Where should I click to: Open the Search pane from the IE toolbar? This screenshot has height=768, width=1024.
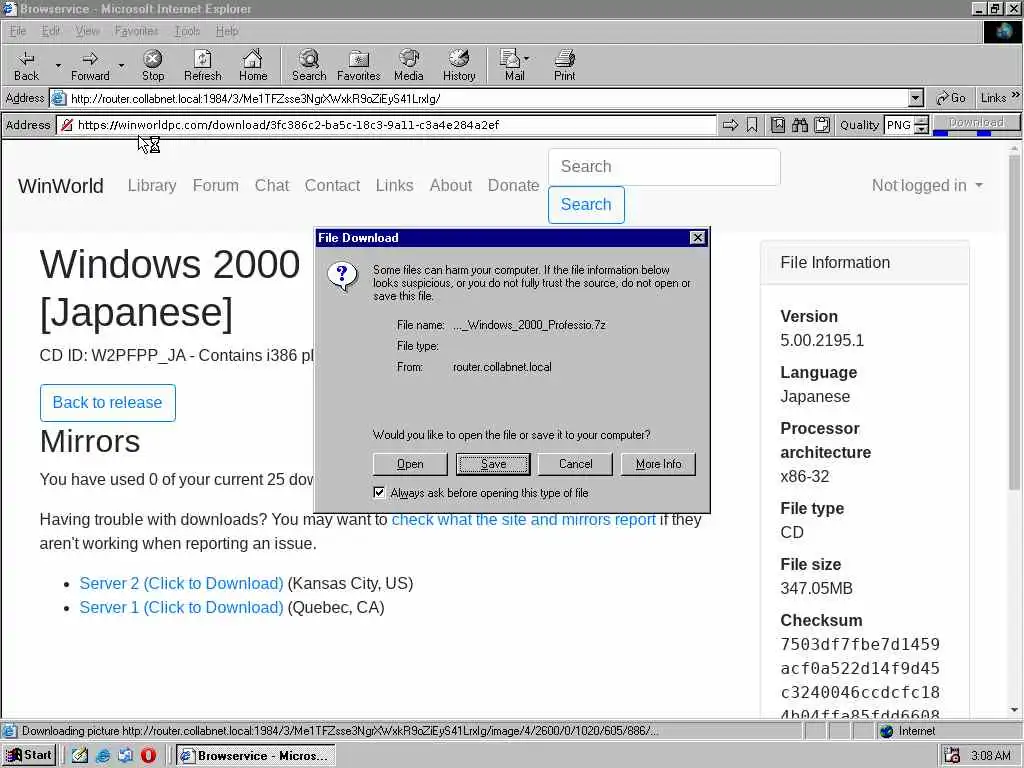click(x=309, y=65)
